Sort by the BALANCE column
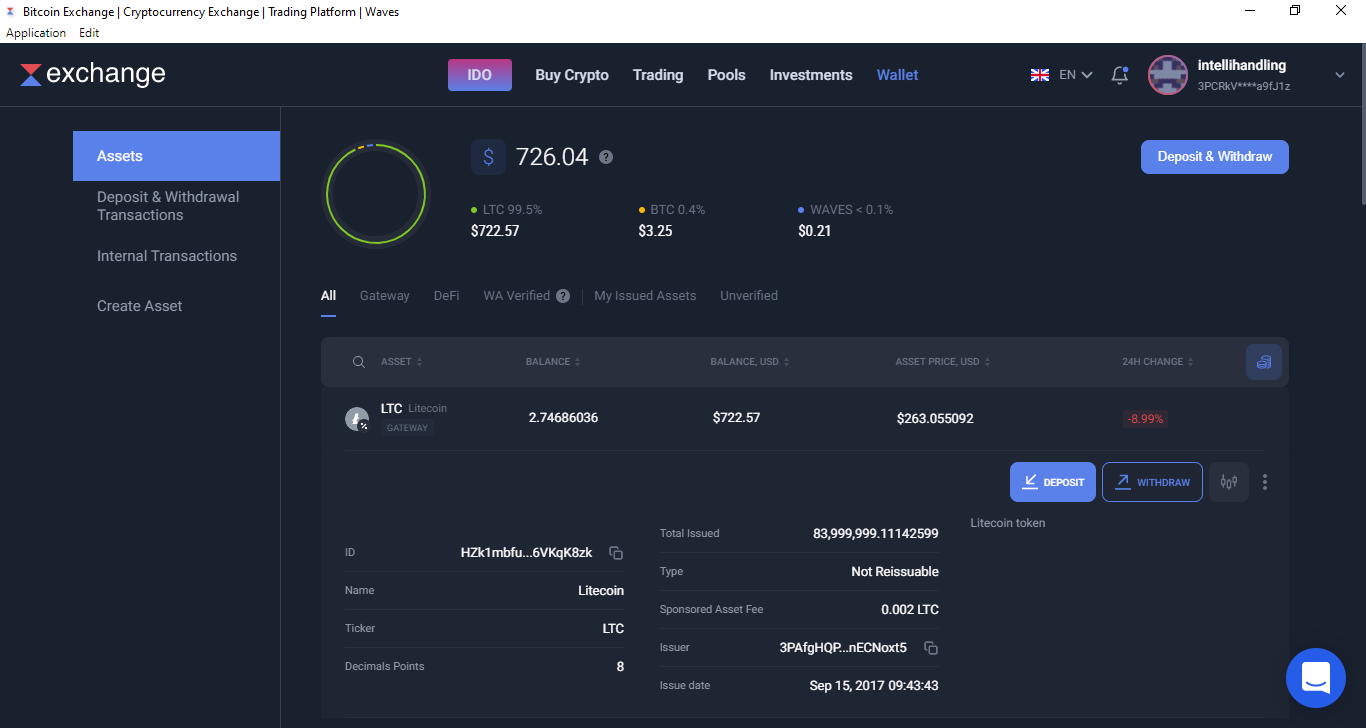Viewport: 1366px width, 728px height. [553, 362]
